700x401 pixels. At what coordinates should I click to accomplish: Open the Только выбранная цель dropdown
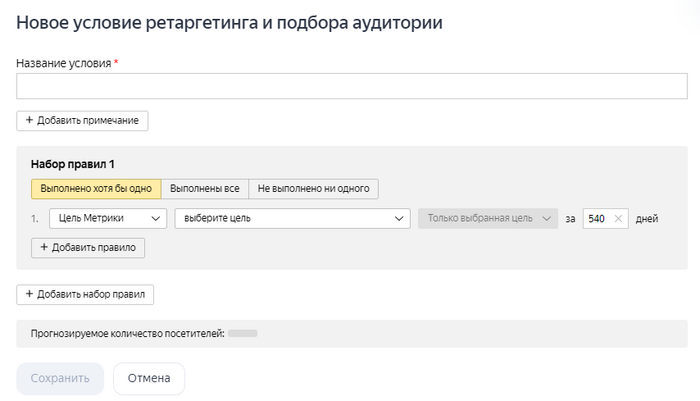[x=487, y=219]
